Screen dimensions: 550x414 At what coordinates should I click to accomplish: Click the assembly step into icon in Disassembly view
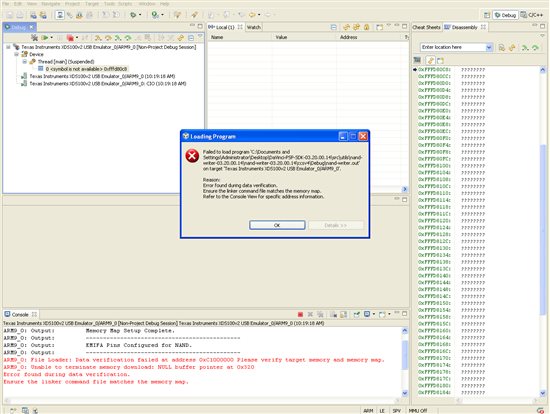coord(525,48)
